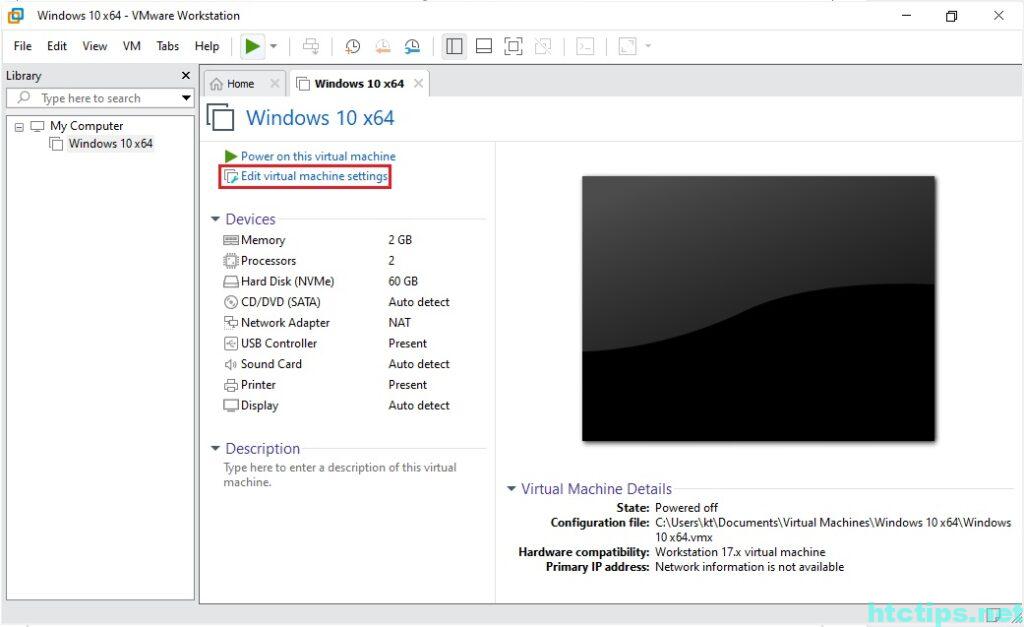
Task: Click the Processors device icon
Action: pos(231,261)
